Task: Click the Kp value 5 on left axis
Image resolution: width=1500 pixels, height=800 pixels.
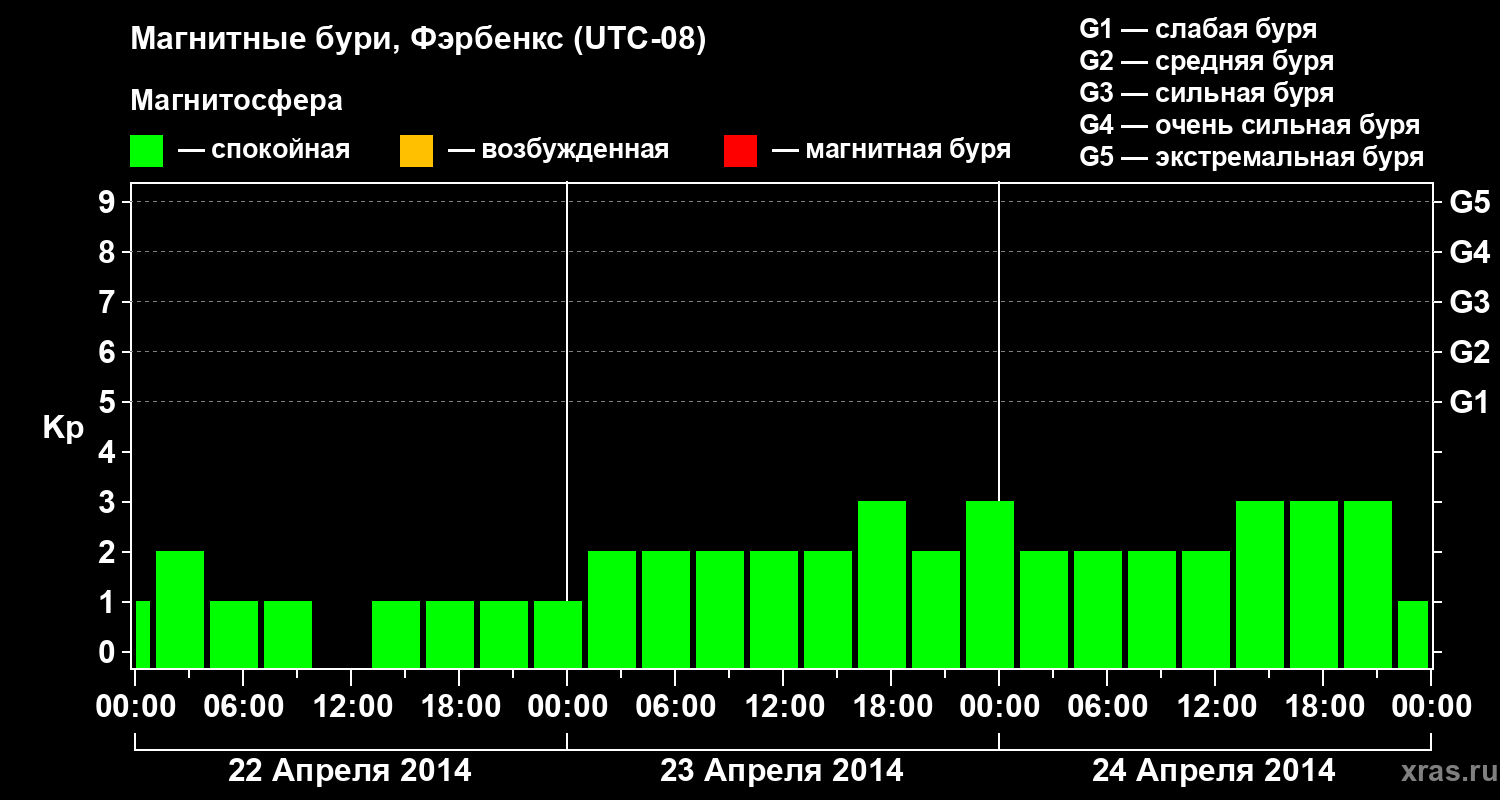Action: [x=109, y=402]
